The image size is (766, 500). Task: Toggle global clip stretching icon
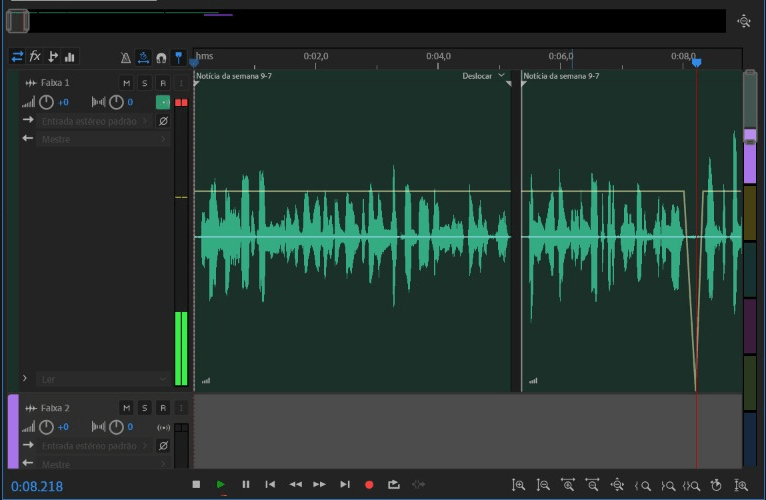(143, 58)
